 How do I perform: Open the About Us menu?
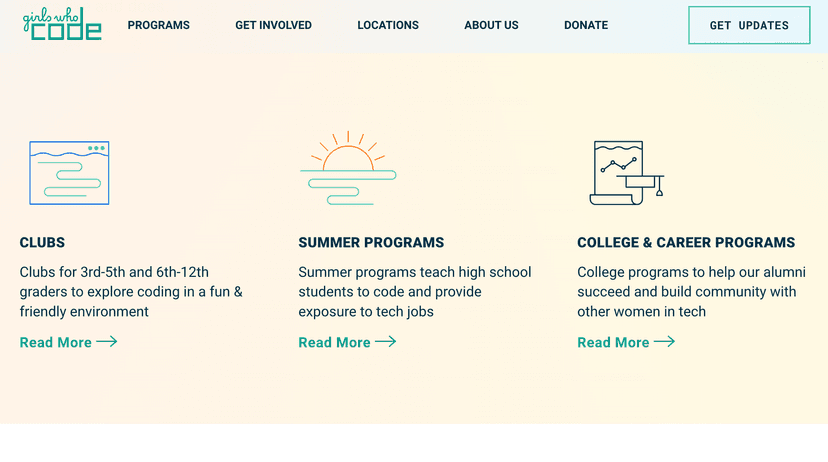[491, 25]
